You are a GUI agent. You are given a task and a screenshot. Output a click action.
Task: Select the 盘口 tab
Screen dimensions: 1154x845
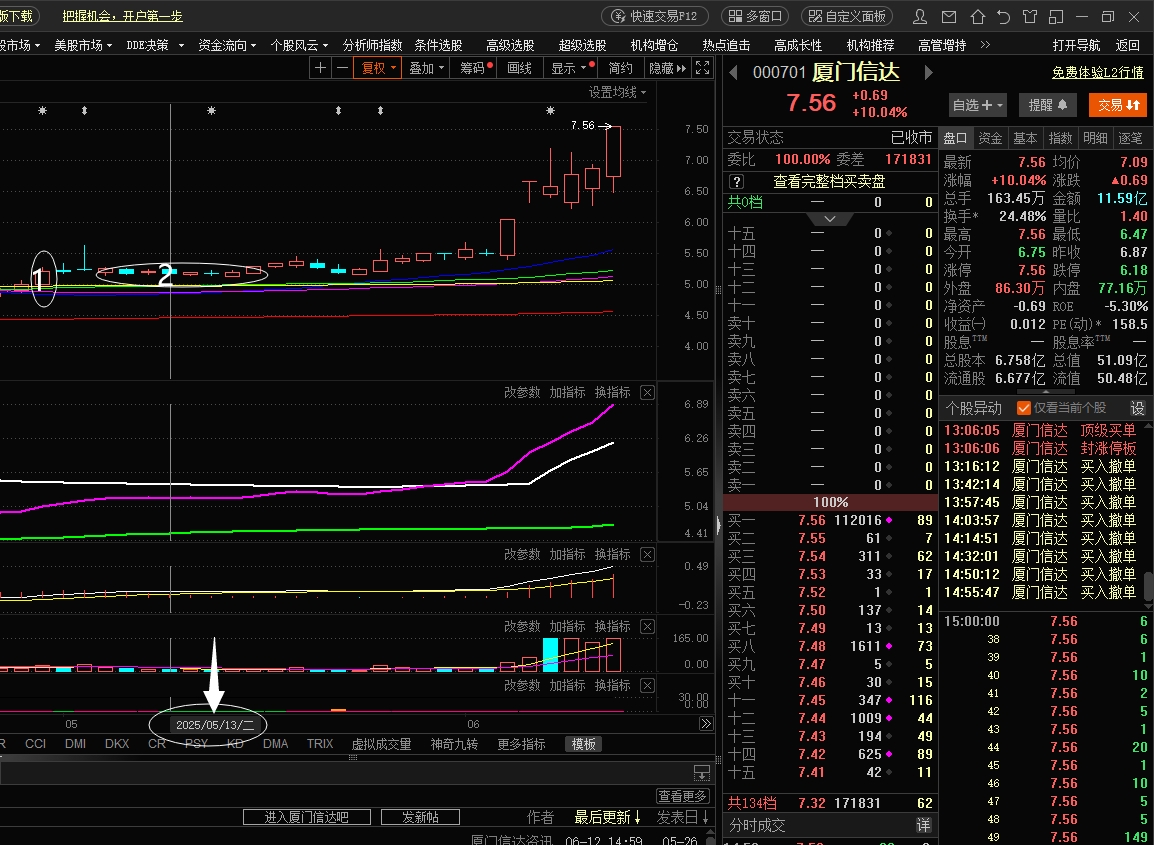tap(956, 138)
